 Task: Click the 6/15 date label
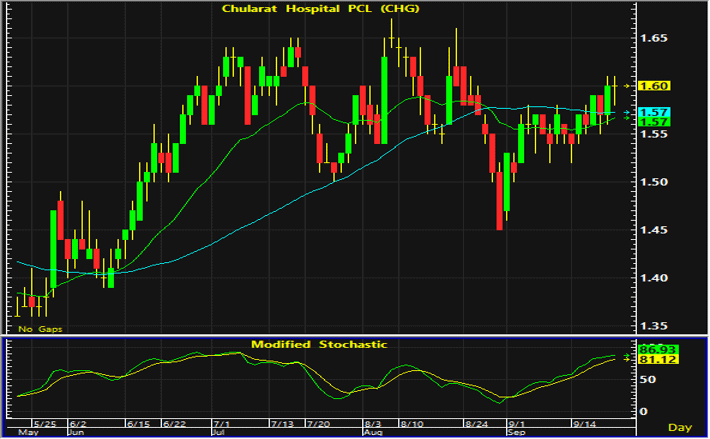tap(138, 424)
